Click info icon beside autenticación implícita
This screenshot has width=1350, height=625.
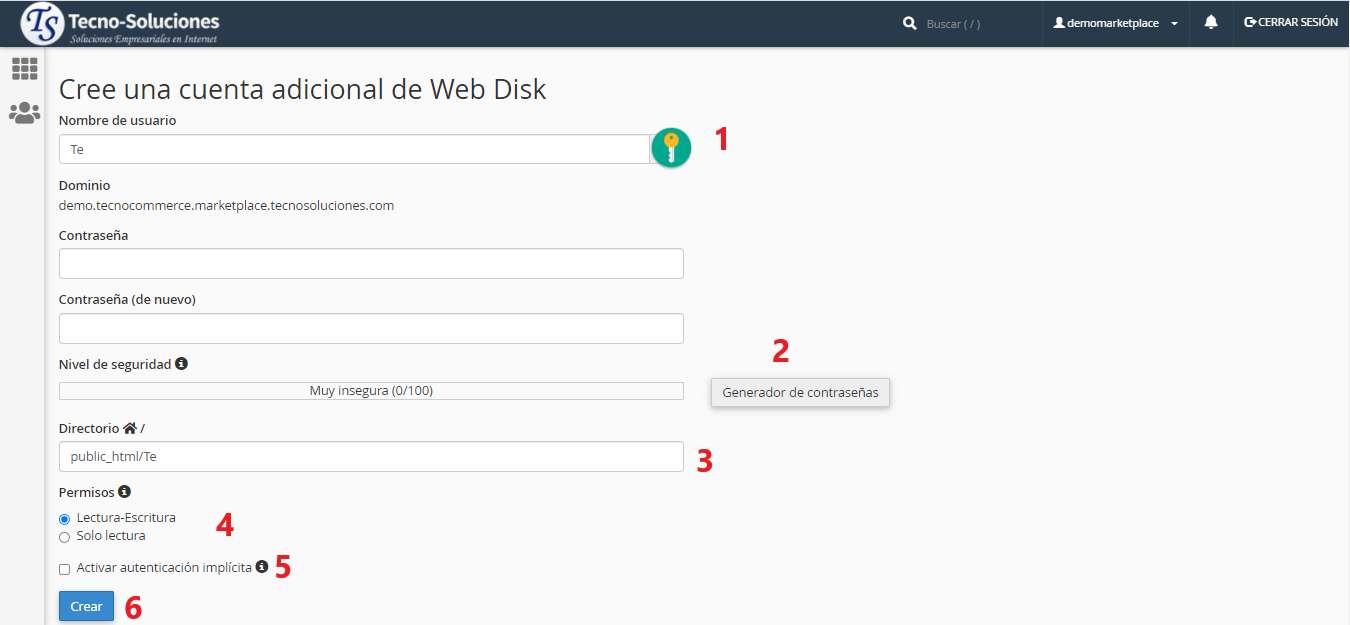tap(262, 567)
